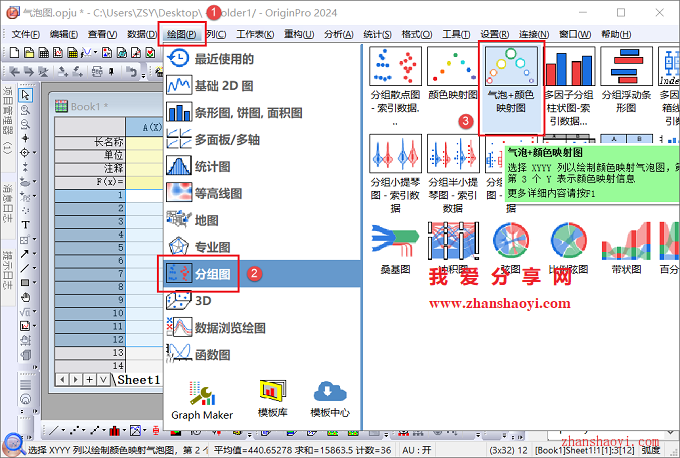Choose 分组散点图 - 索引数据 plot
The width and height of the screenshot is (680, 458).
[x=395, y=87]
